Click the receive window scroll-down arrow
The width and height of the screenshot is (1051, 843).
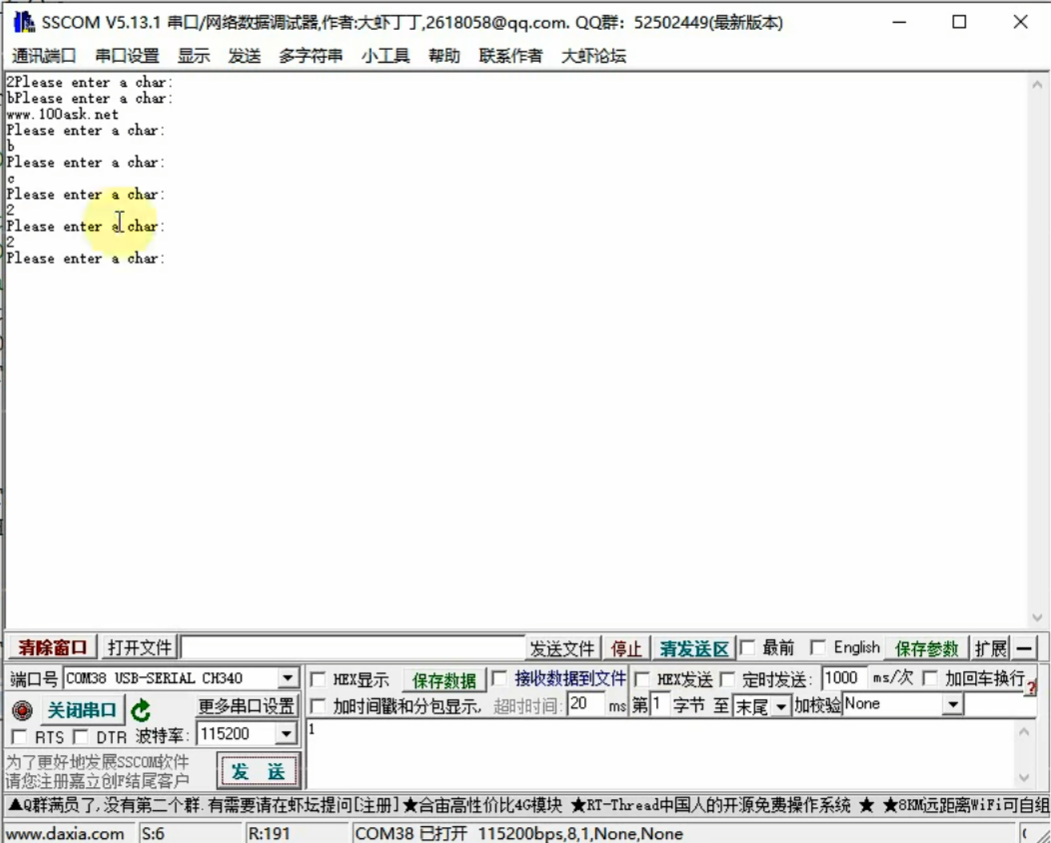(1037, 617)
